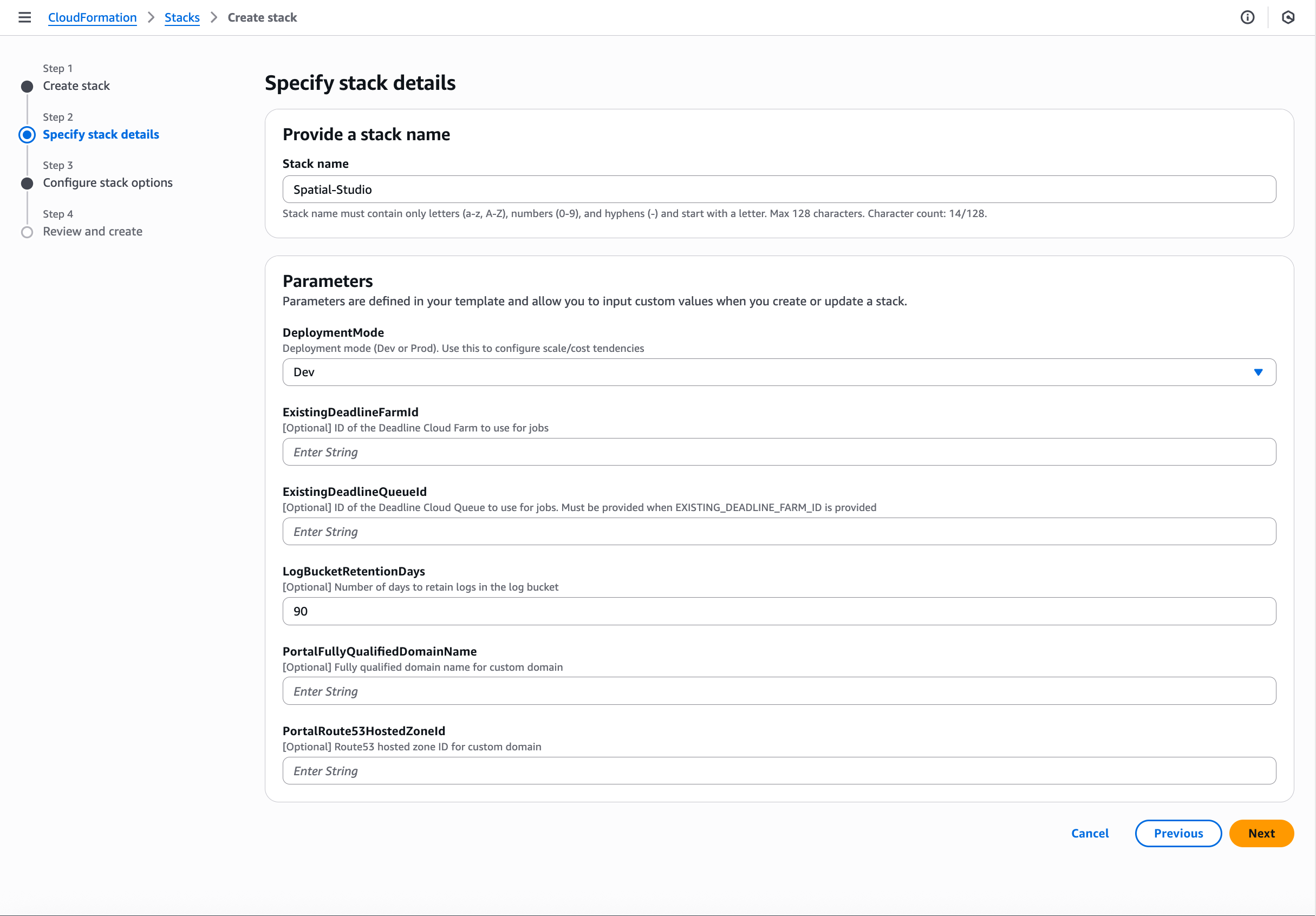
Task: Select the Review and create step
Action: click(92, 231)
